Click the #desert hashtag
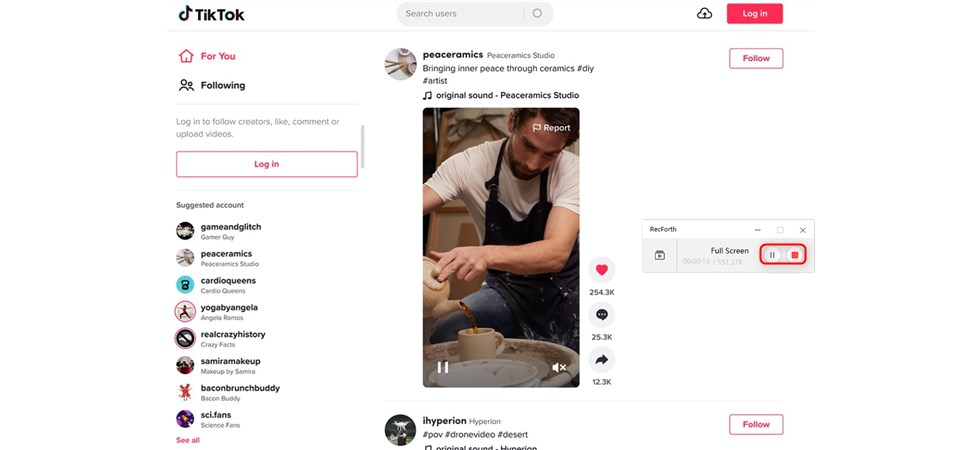Screen dimensions: 980x450 click(513, 435)
